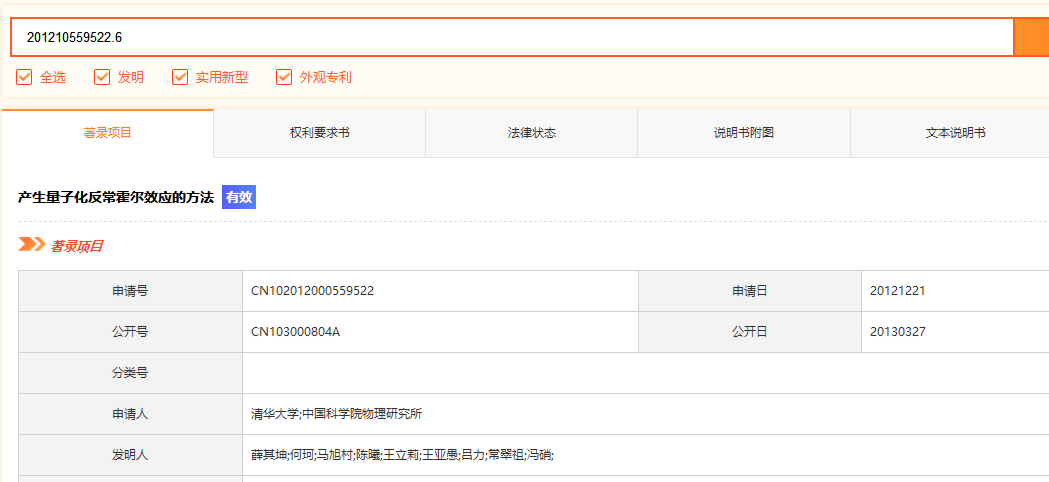Switch to the 著录项目 tab

pos(108,133)
